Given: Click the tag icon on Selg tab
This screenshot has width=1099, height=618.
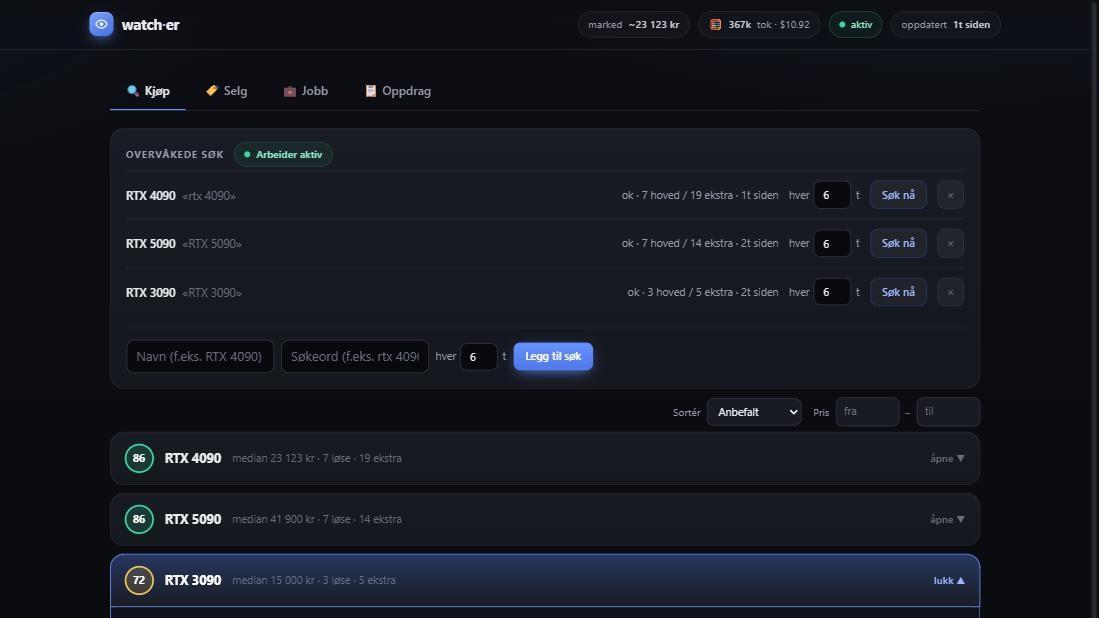Looking at the screenshot, I should [x=212, y=90].
